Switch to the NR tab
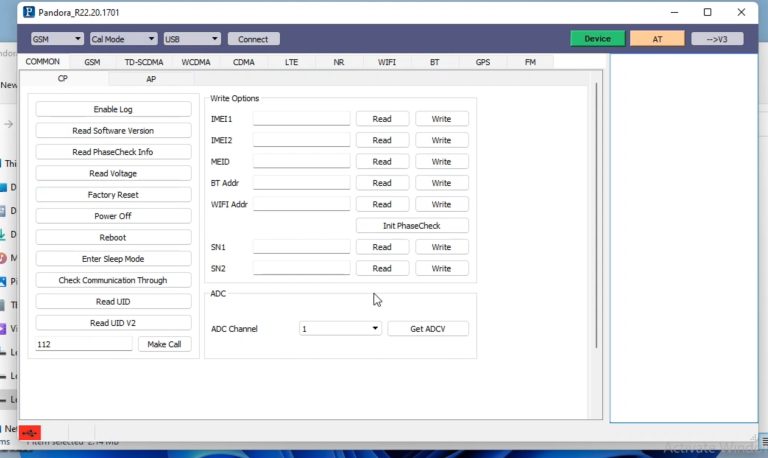 pyautogui.click(x=338, y=62)
